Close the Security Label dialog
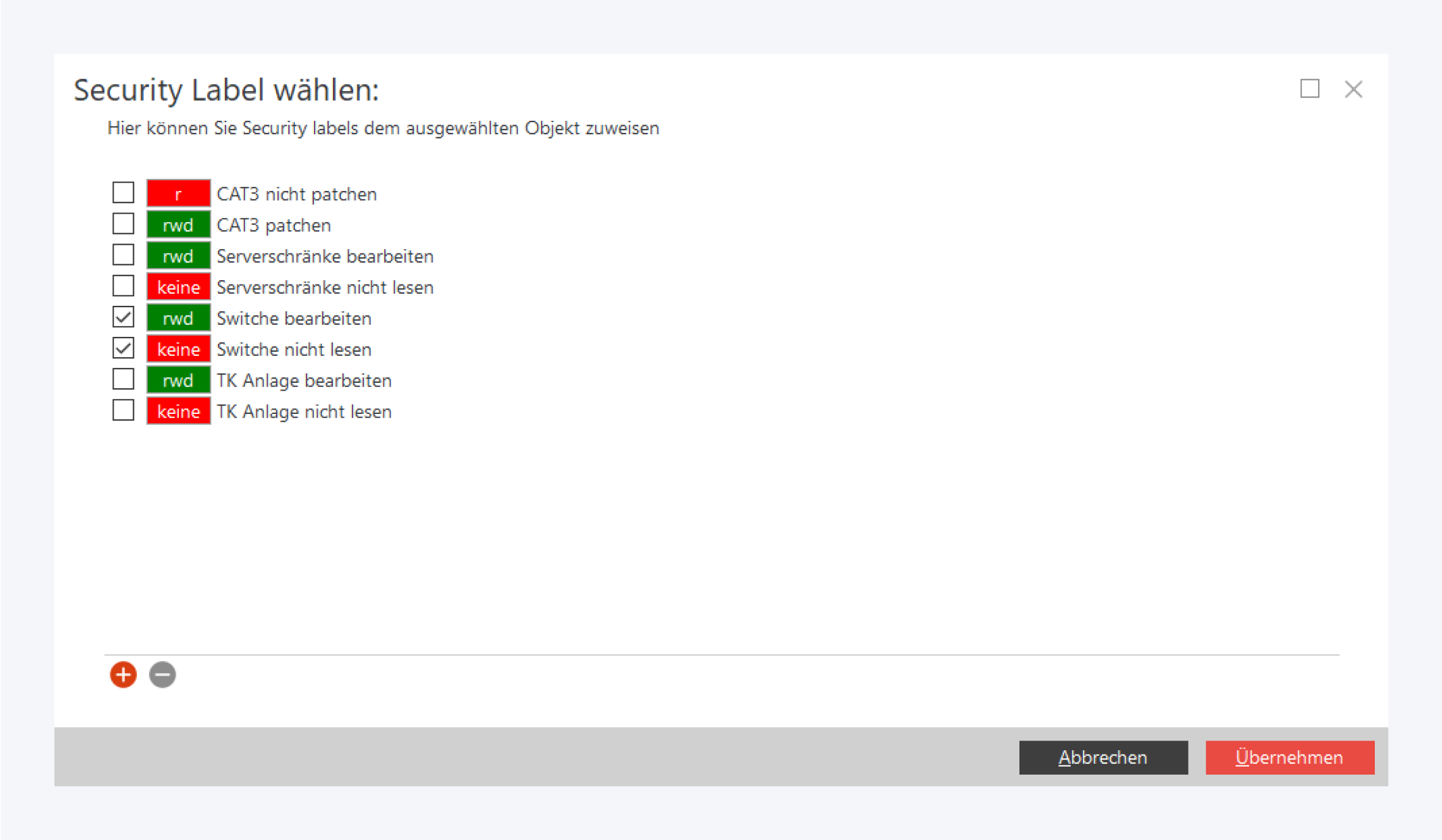Image resolution: width=1442 pixels, height=840 pixels. [1353, 89]
